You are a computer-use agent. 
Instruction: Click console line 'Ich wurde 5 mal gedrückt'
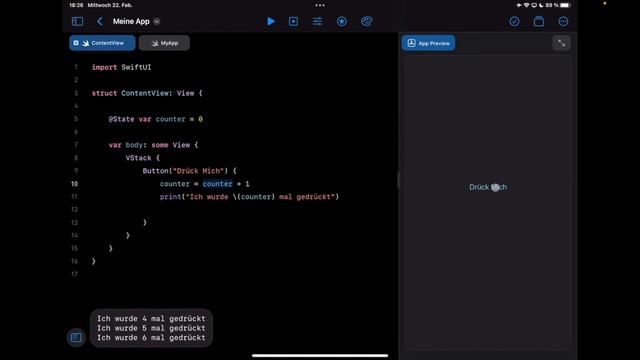click(x=151, y=328)
